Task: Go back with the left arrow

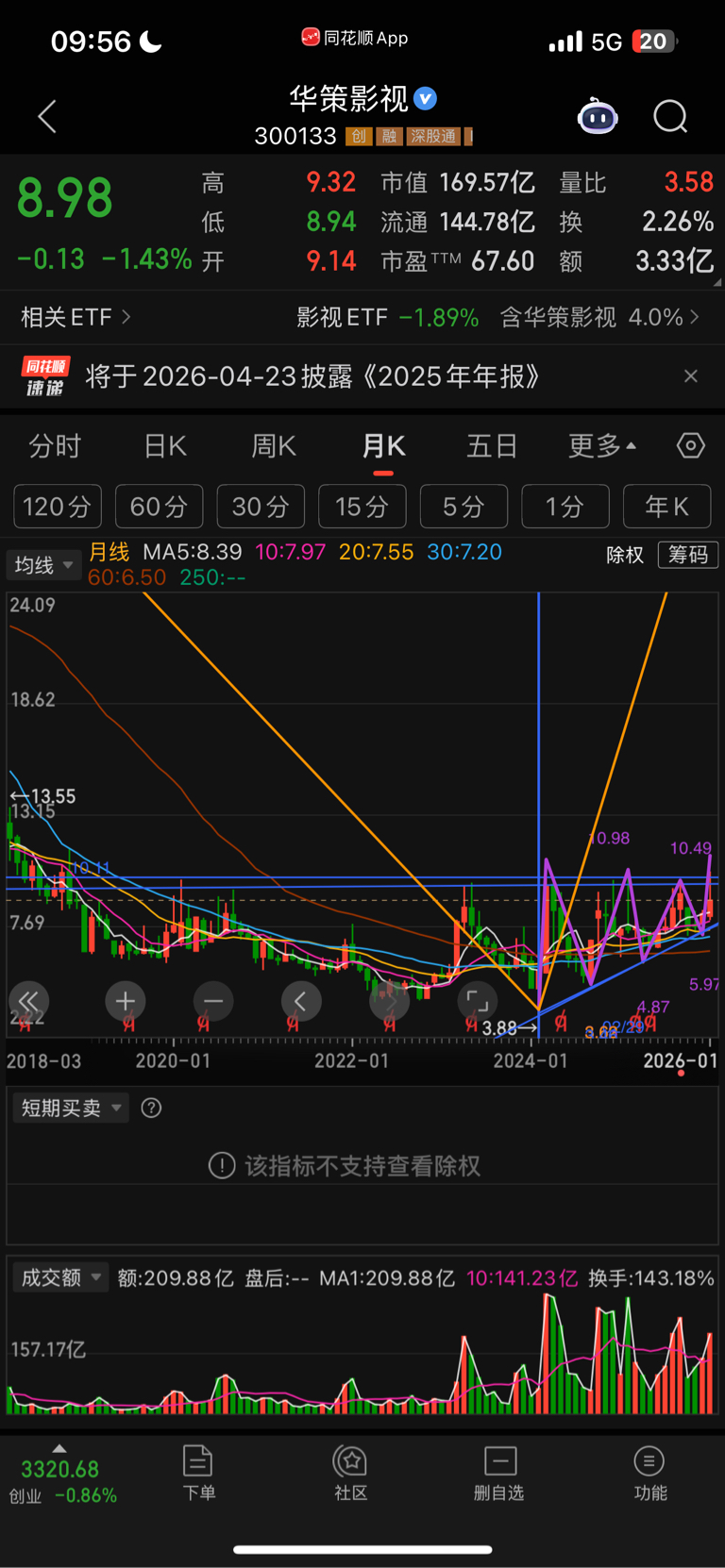Action: 47,117
